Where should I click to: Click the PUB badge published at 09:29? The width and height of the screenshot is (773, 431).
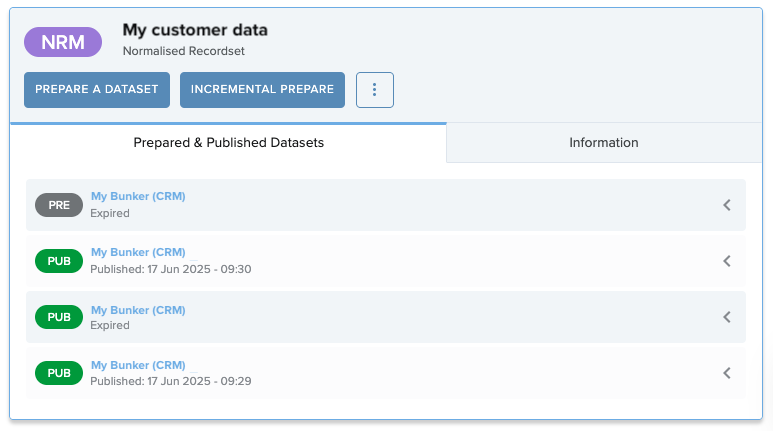coord(59,373)
